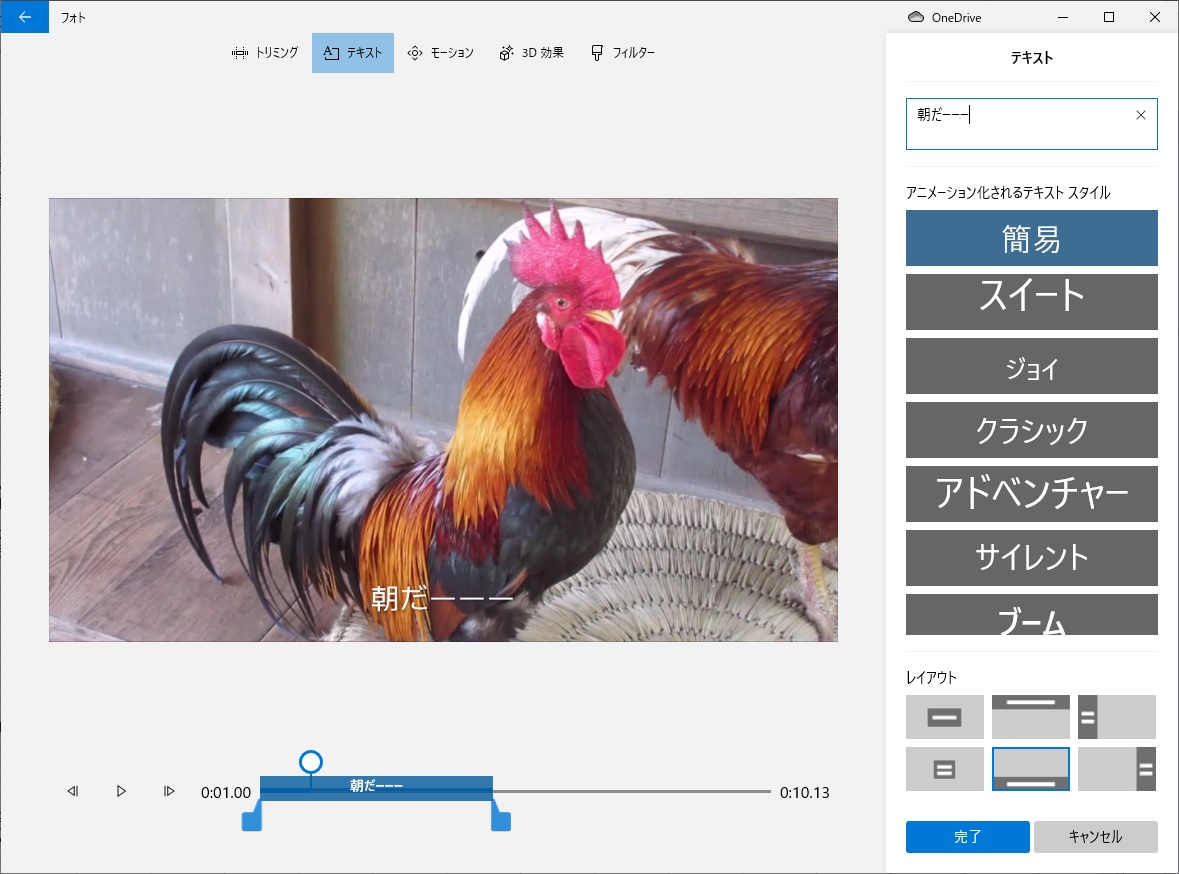1179x874 pixels.
Task: Choose the 簡易 text style
Action: [1032, 238]
